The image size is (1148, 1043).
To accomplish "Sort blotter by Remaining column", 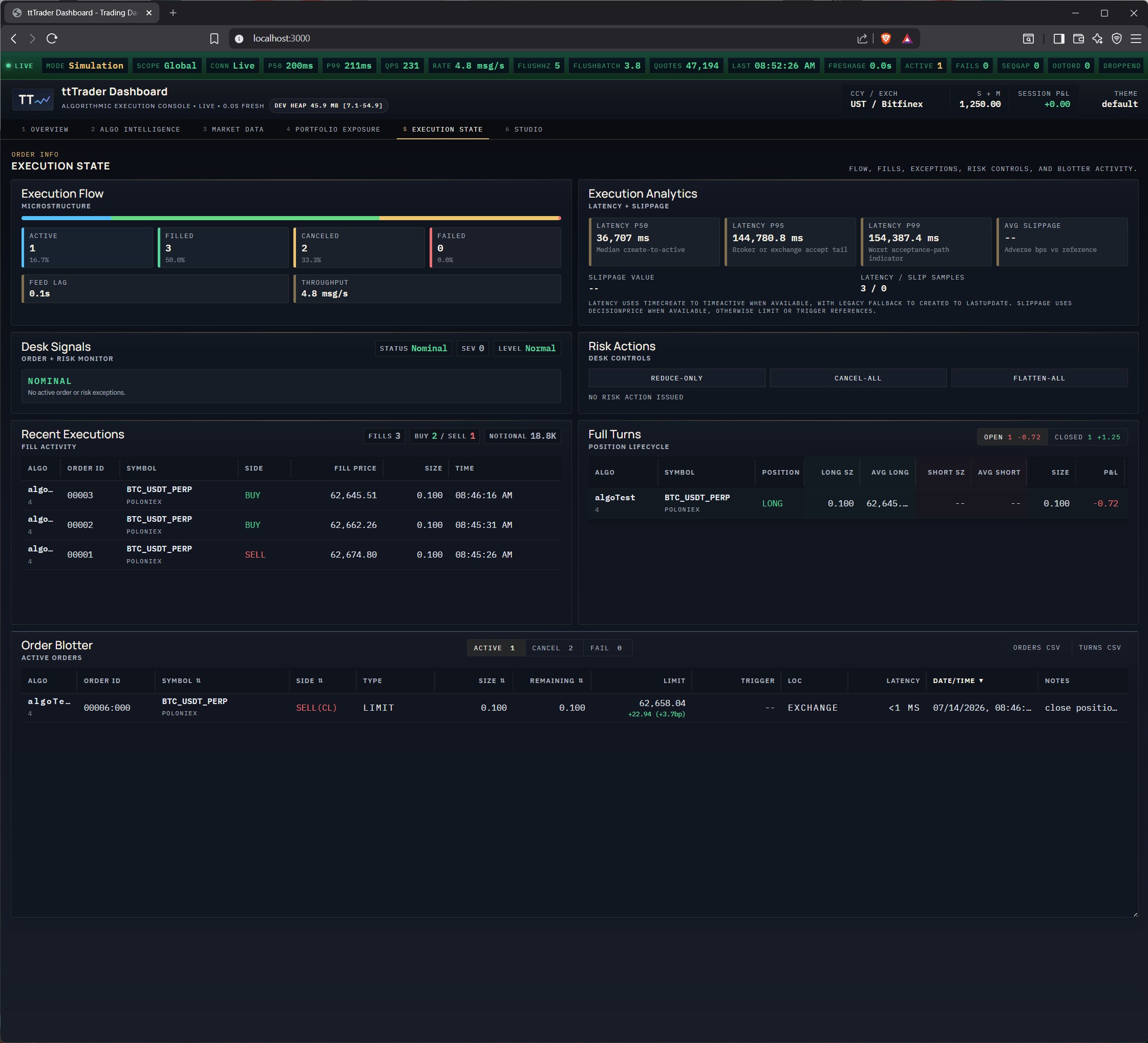I will 557,680.
